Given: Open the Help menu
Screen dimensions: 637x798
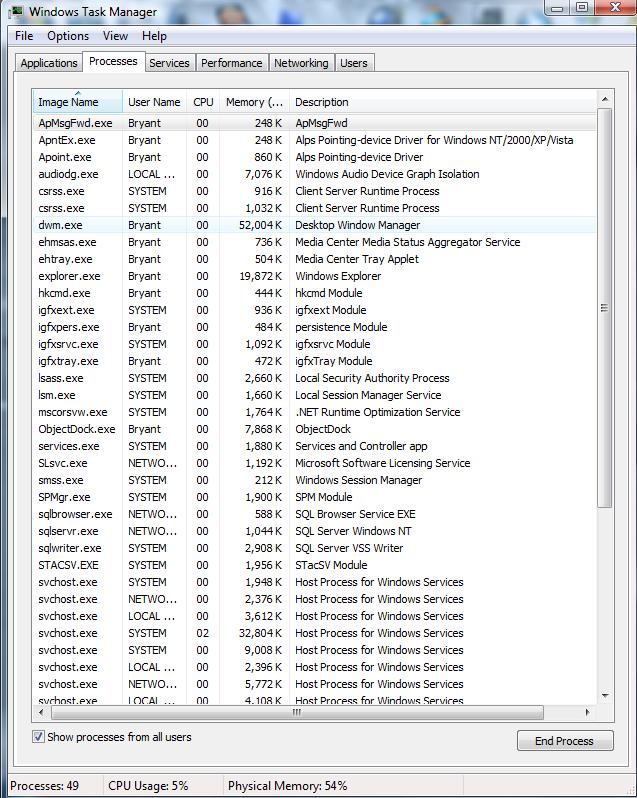Looking at the screenshot, I should [154, 36].
